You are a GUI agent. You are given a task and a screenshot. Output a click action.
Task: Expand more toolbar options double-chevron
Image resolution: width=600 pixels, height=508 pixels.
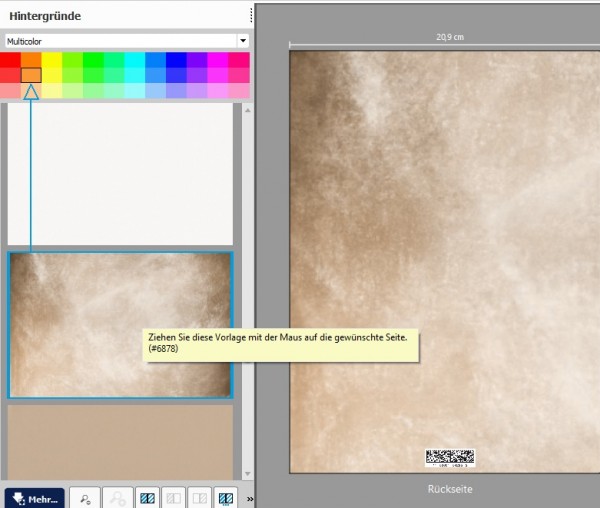tap(249, 497)
